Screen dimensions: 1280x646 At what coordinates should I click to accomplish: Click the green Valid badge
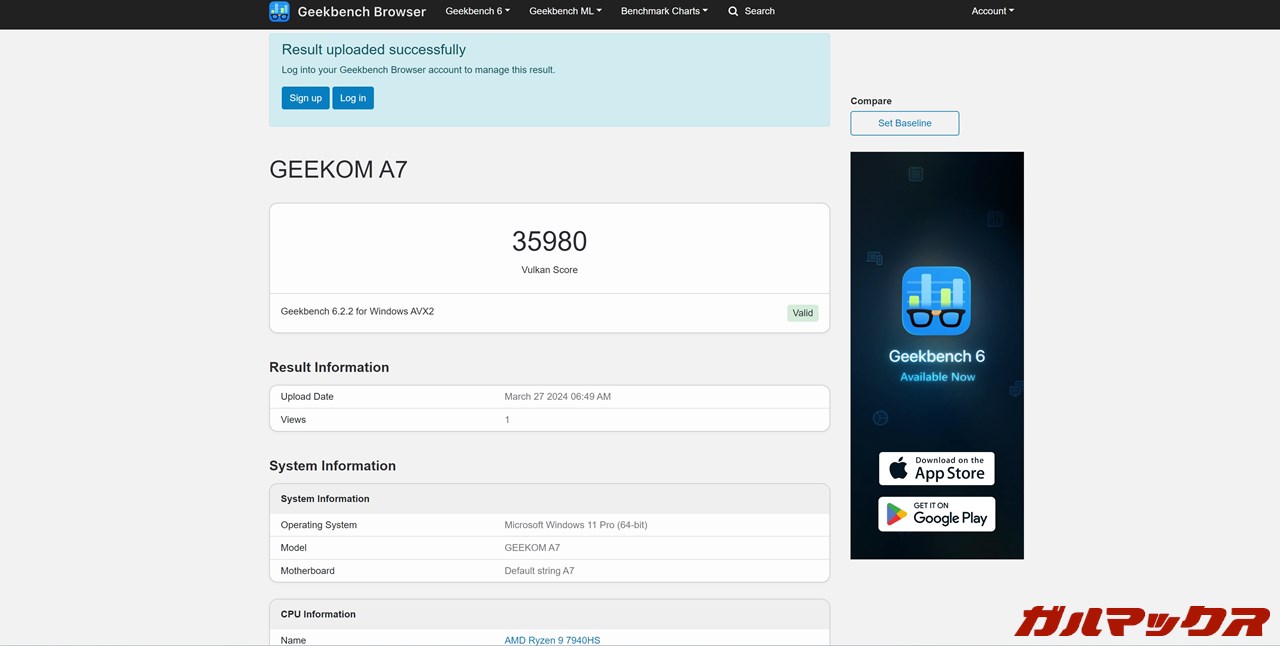(x=802, y=312)
